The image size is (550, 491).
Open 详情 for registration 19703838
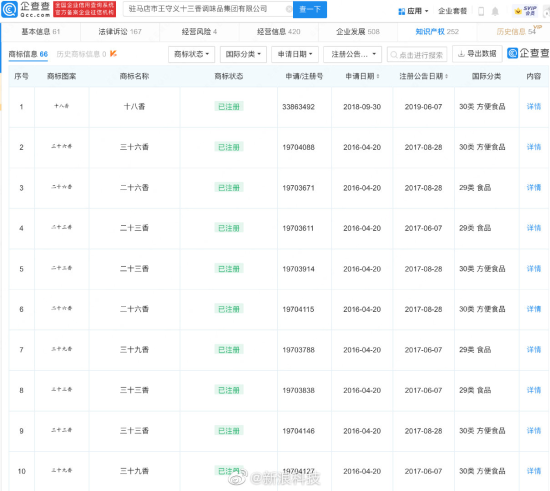534,390
